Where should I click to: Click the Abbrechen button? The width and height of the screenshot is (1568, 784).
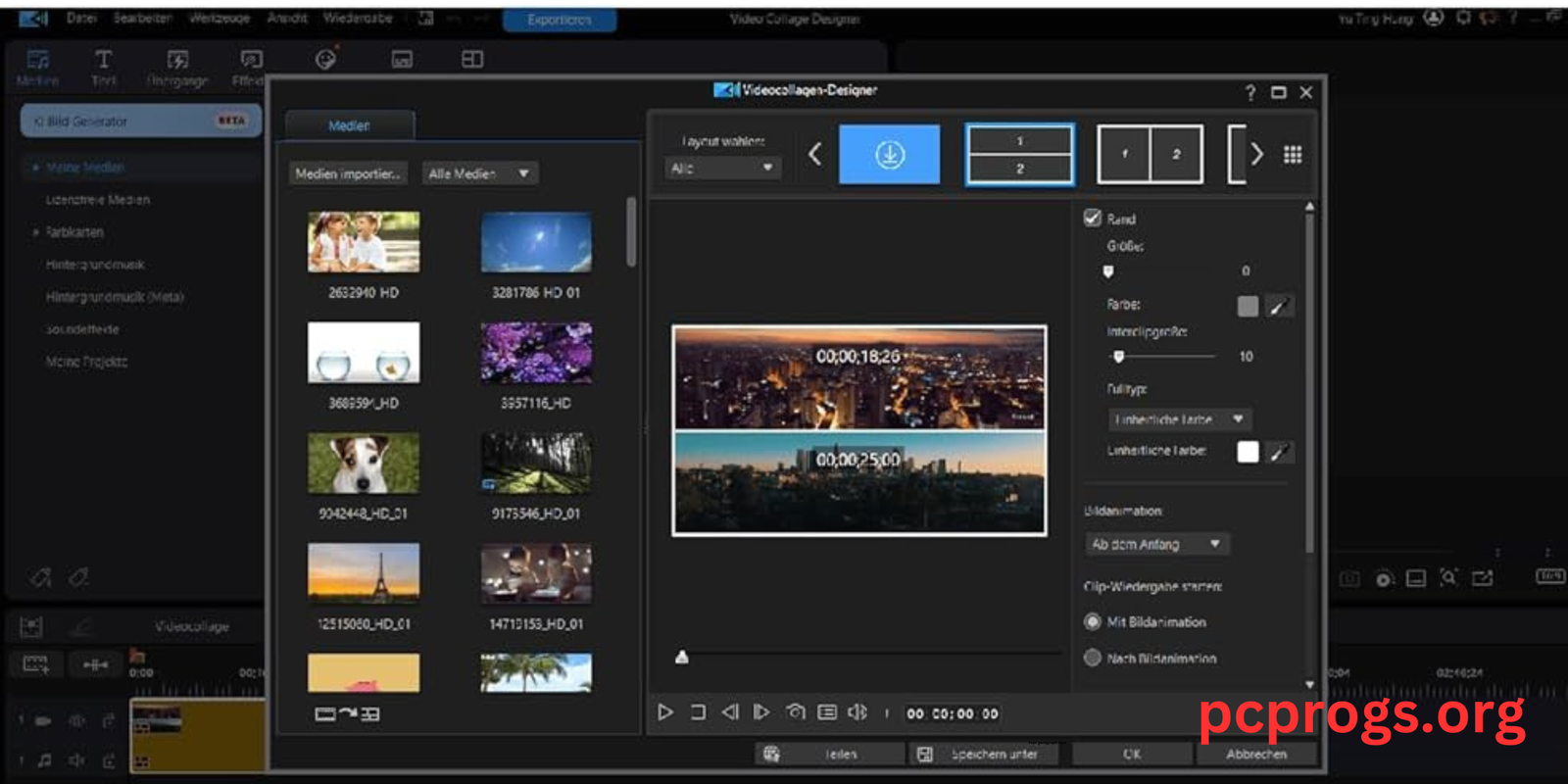pos(1256,754)
